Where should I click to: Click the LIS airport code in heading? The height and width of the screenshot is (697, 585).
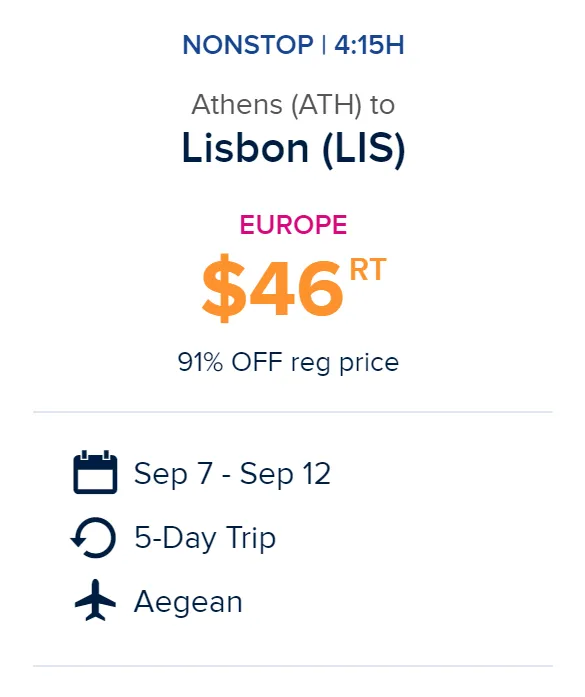[x=364, y=148]
